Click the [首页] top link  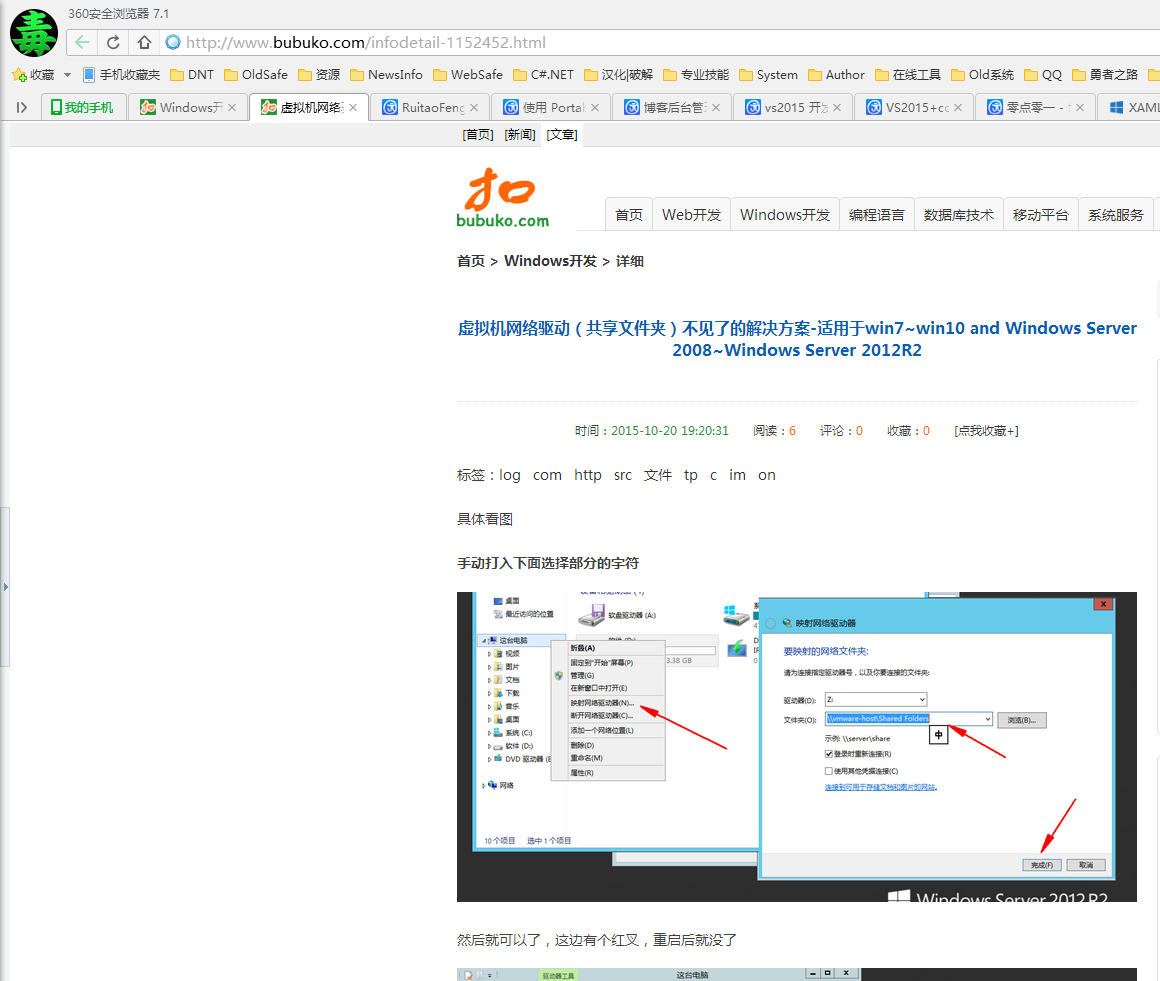coord(477,135)
